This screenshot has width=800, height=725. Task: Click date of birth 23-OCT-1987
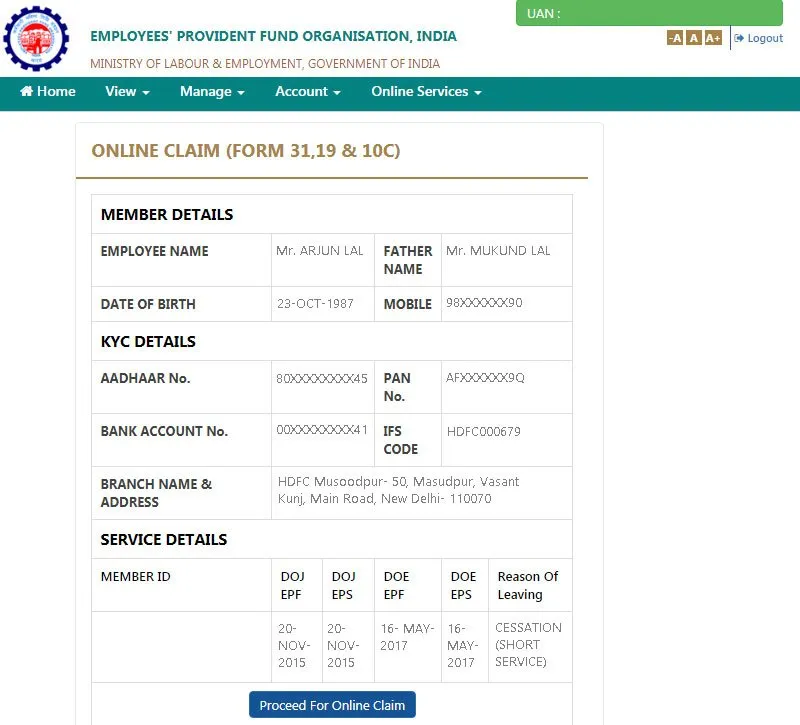point(315,304)
